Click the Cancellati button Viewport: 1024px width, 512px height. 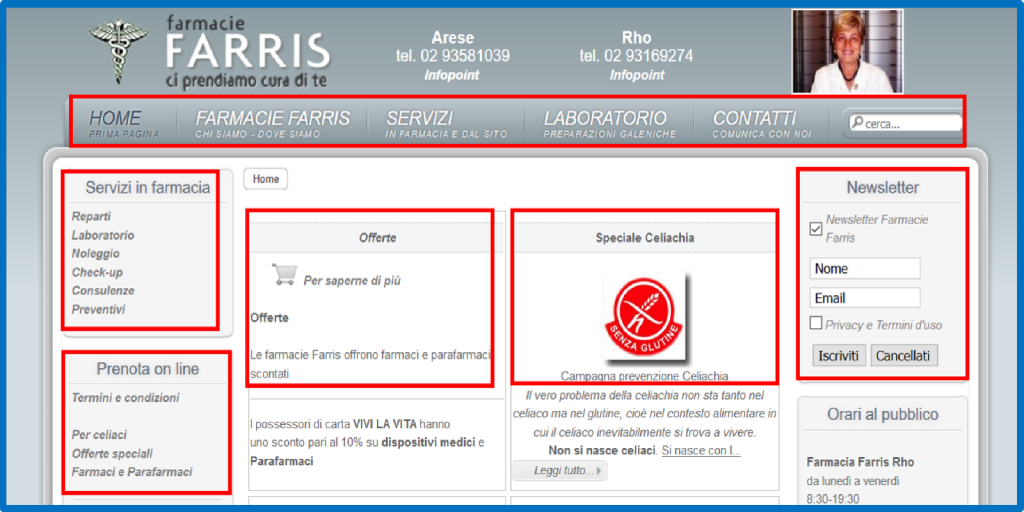tap(904, 356)
